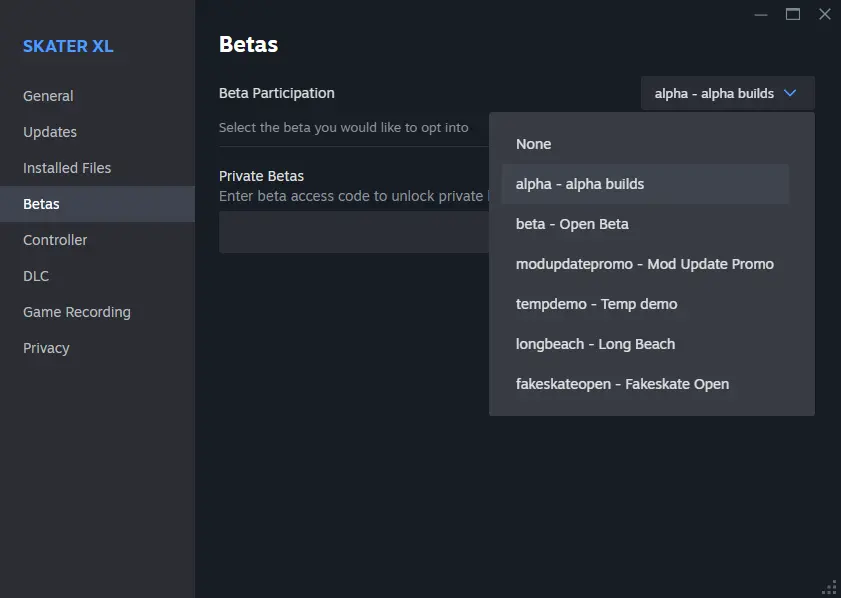Image resolution: width=841 pixels, height=598 pixels.
Task: Select tempdemo - Temp demo branch
Action: [645, 304]
